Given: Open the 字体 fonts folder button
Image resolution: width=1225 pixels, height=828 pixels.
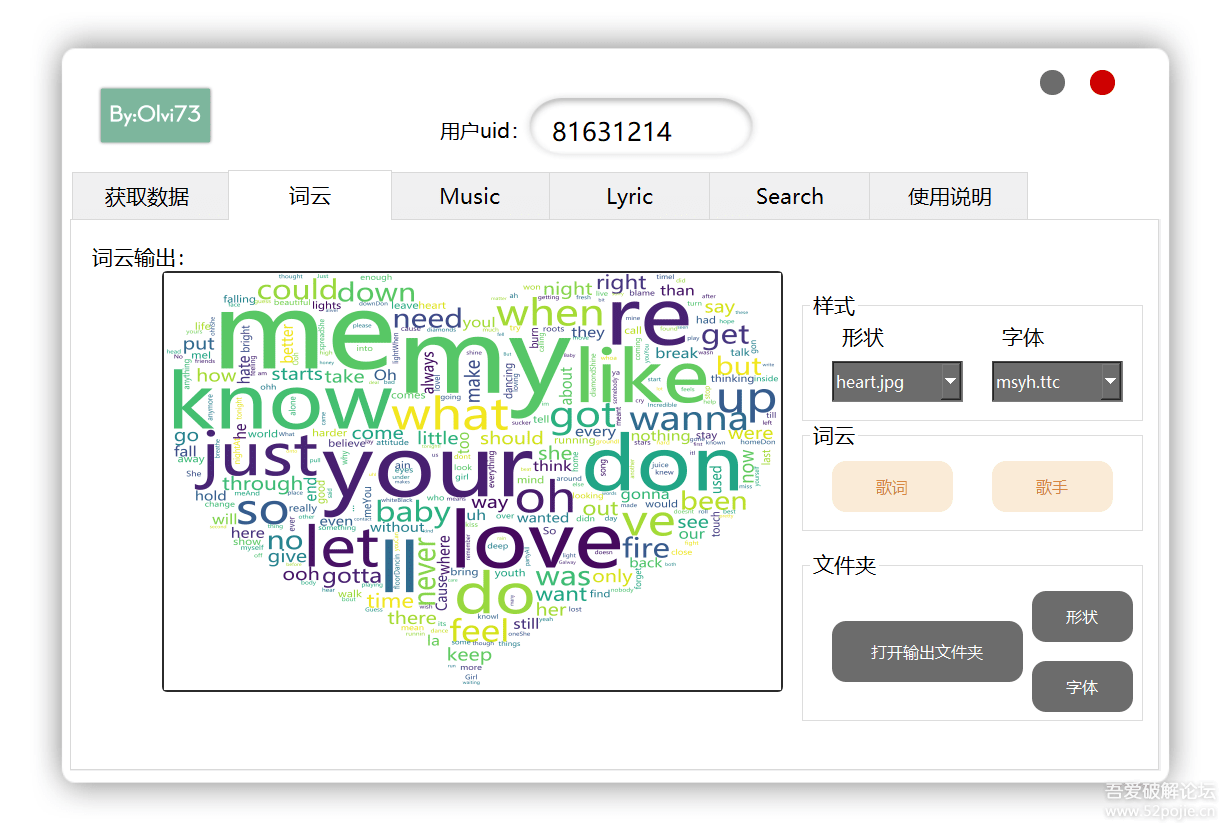Looking at the screenshot, I should coord(1082,686).
